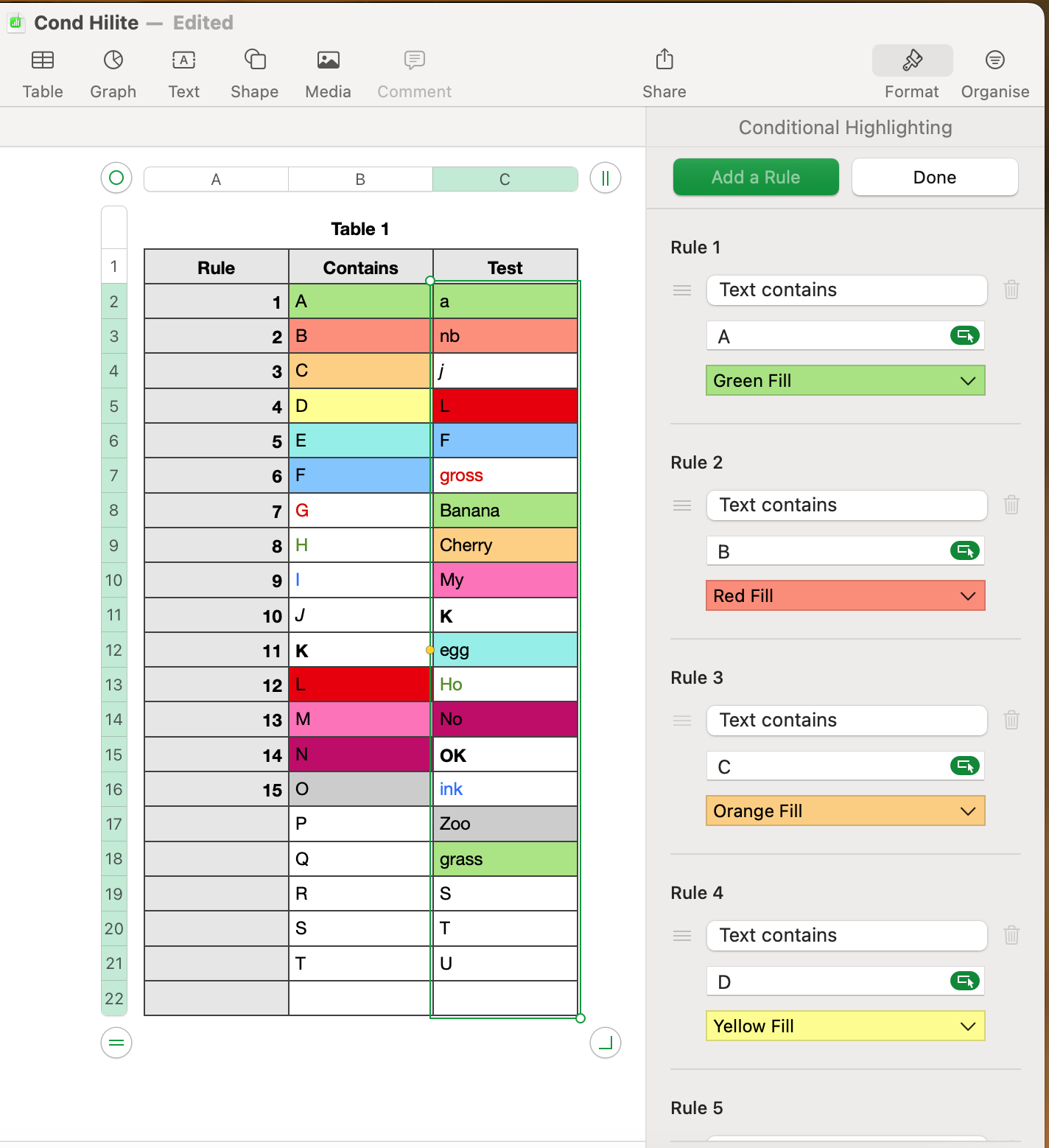This screenshot has width=1049, height=1148.
Task: Open the Green Fill style dropdown
Action: 846,381
